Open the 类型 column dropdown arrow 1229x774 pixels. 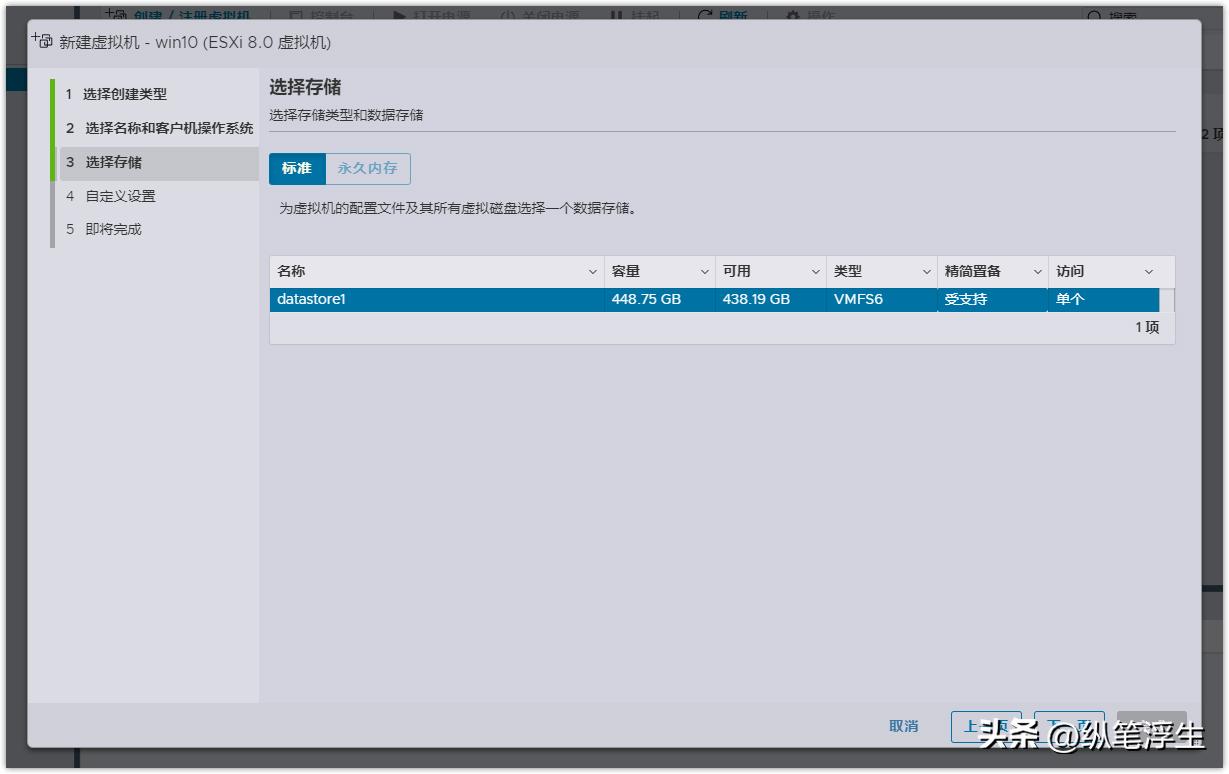tap(926, 271)
